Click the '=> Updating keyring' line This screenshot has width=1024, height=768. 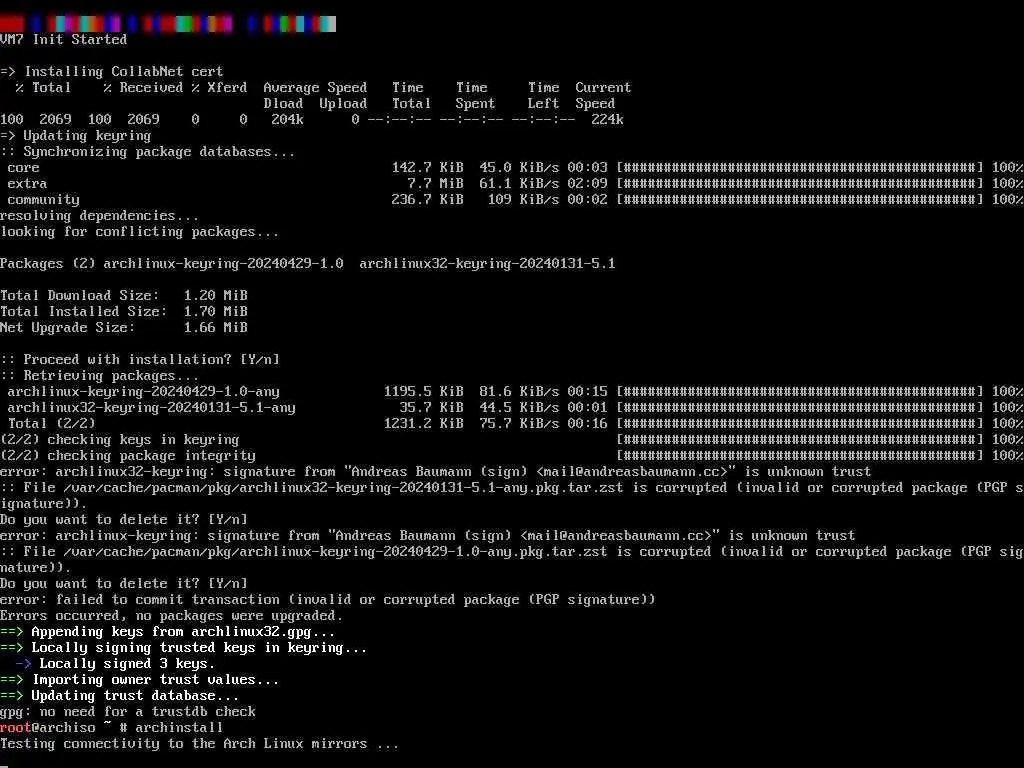click(76, 136)
